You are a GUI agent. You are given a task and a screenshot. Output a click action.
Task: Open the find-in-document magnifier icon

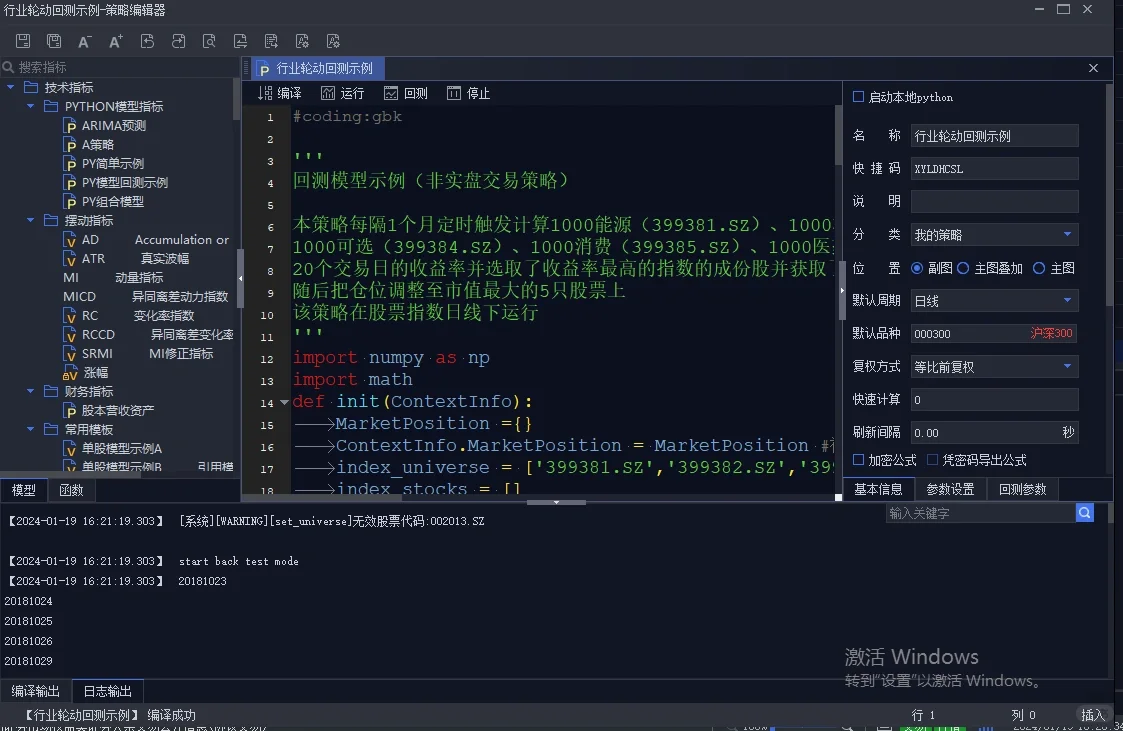pyautogui.click(x=209, y=41)
